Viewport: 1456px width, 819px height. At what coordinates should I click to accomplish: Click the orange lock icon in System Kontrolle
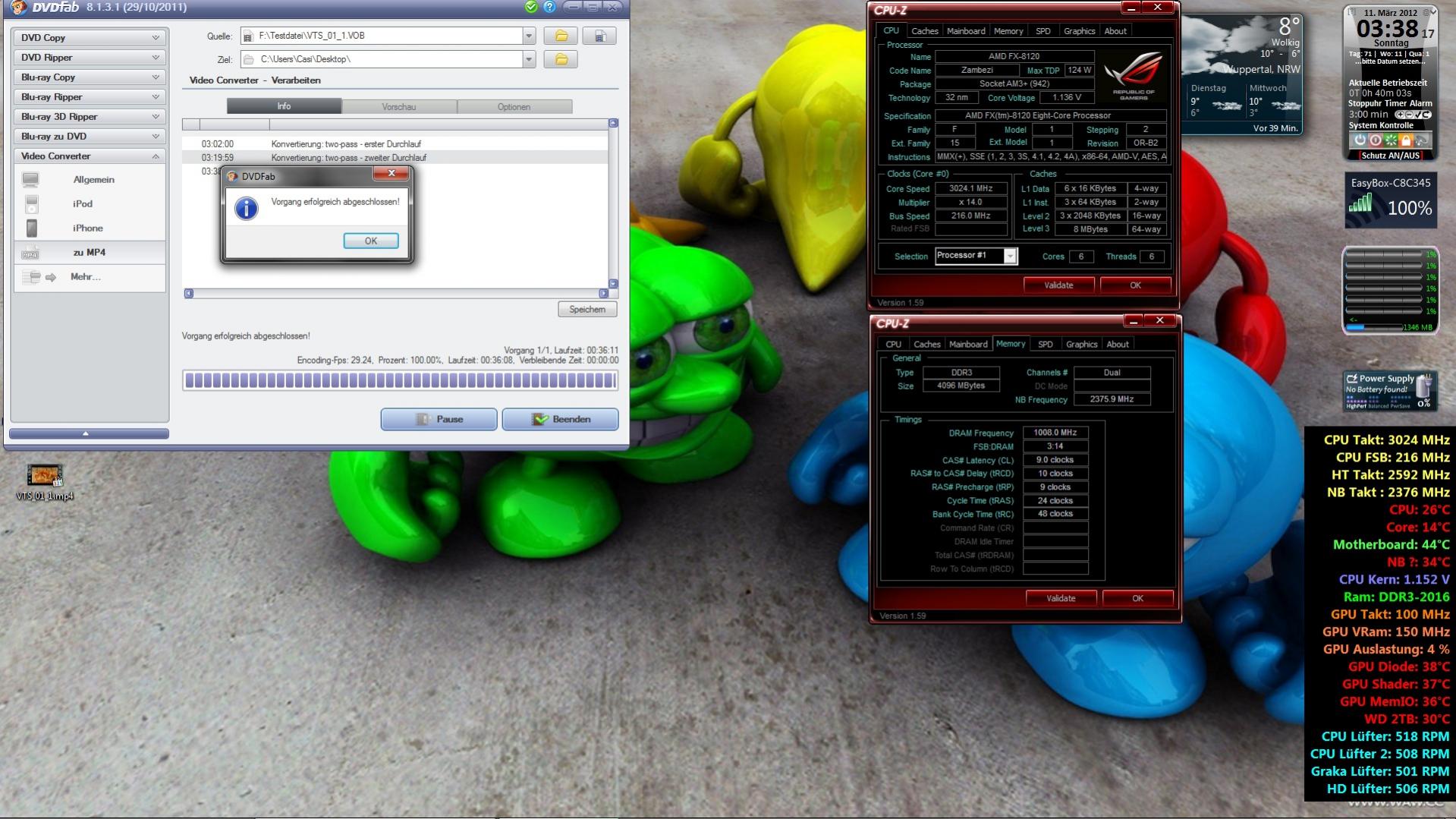1405,140
